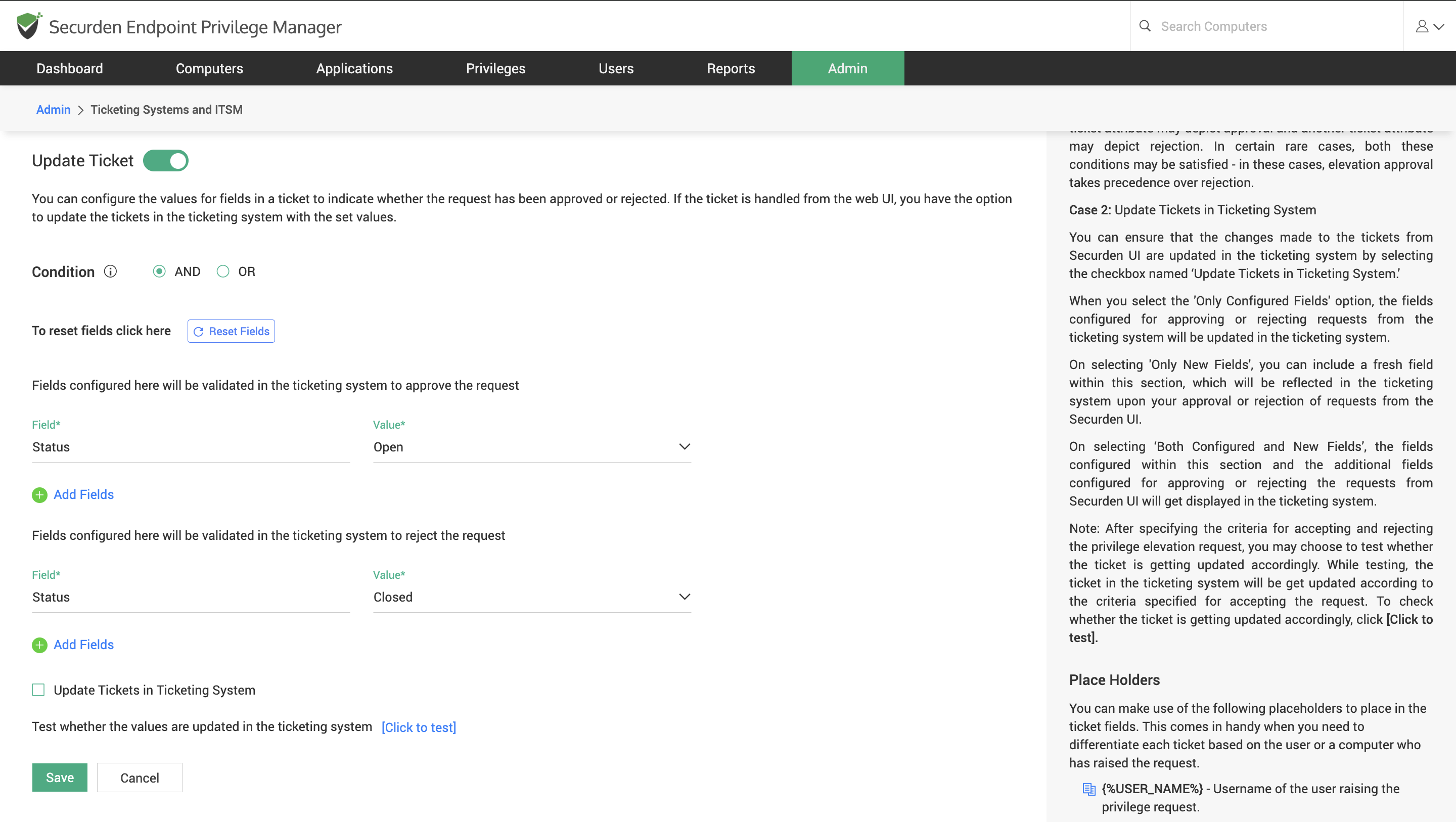Viewport: 1456px width, 822px height.
Task: Select the OR condition radio button
Action: tap(223, 272)
